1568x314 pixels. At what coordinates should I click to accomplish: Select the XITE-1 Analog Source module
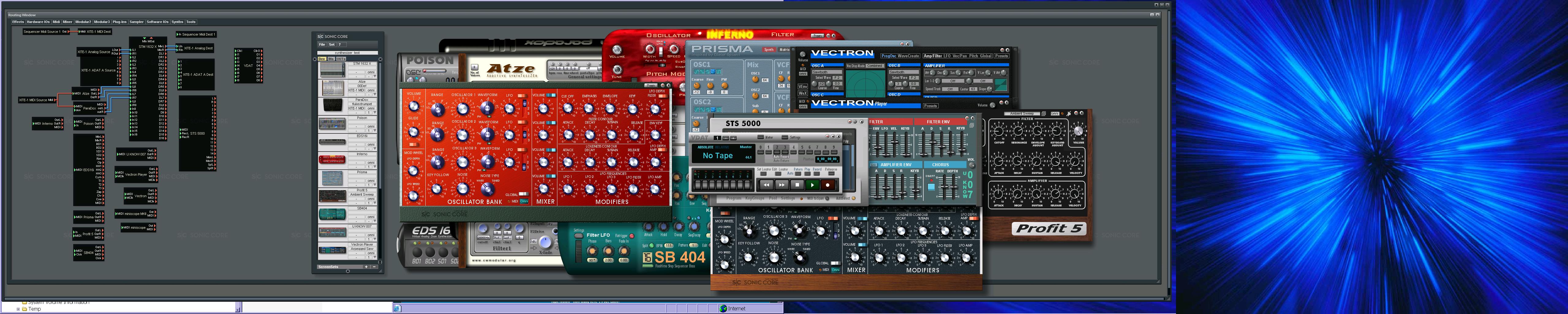coord(99,52)
